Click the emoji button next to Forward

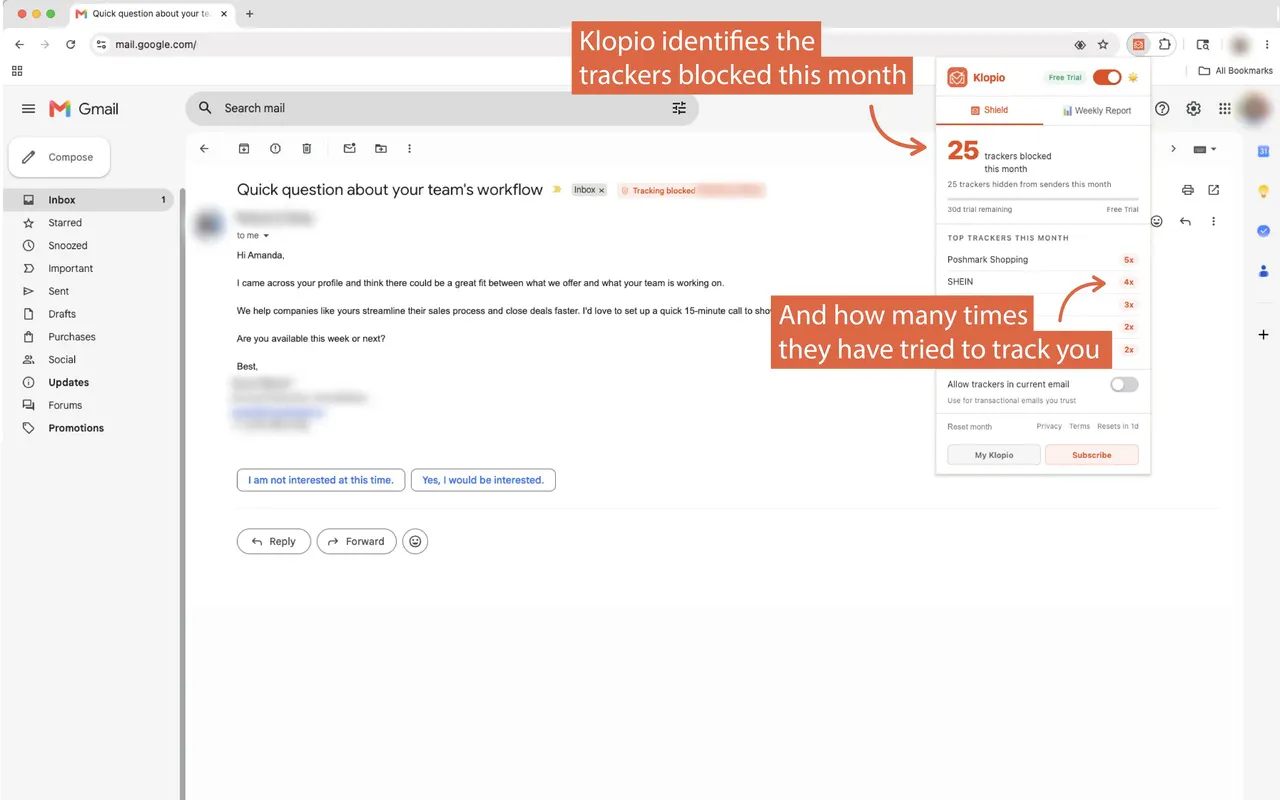click(415, 541)
